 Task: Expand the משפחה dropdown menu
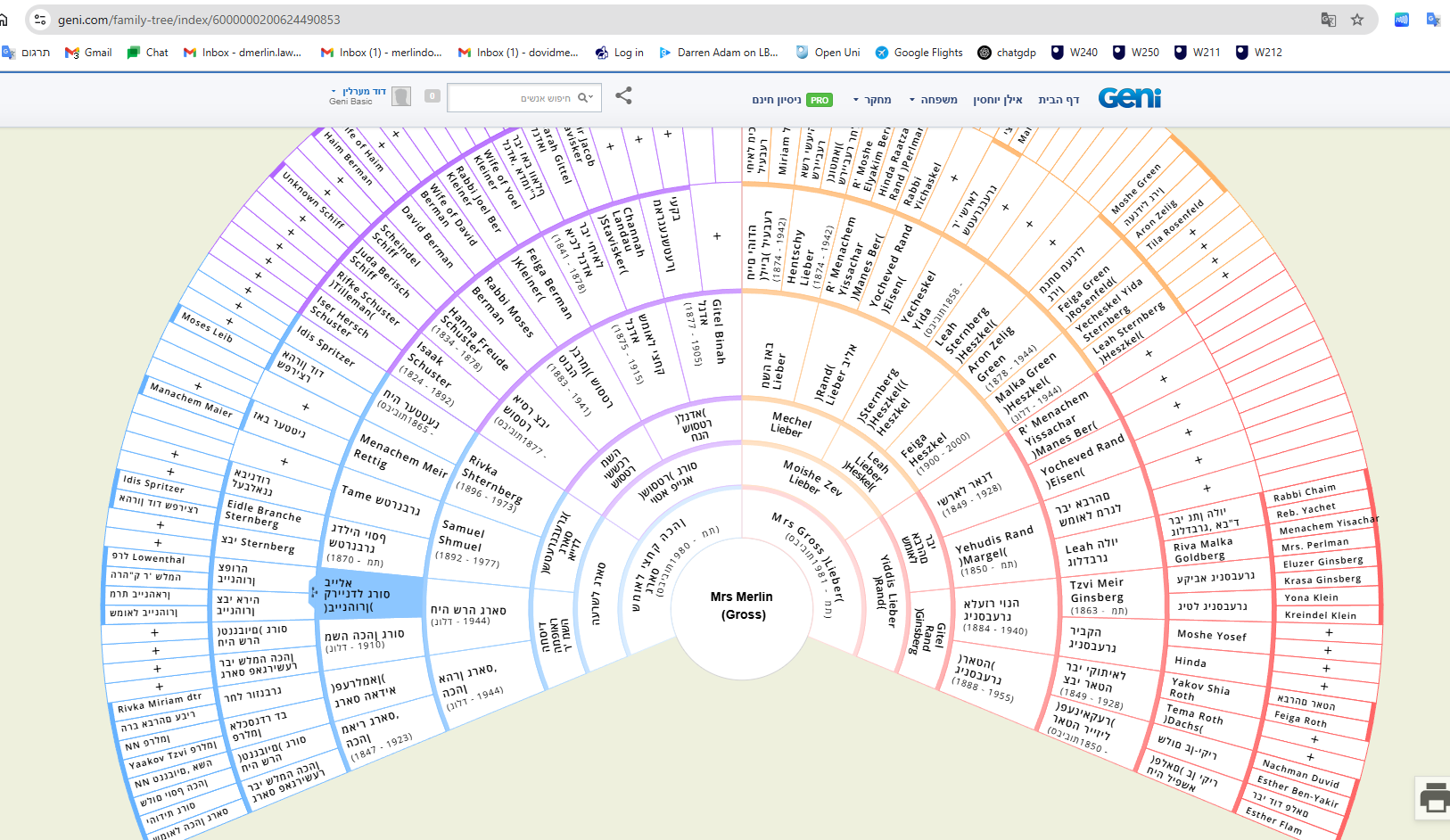pos(933,100)
